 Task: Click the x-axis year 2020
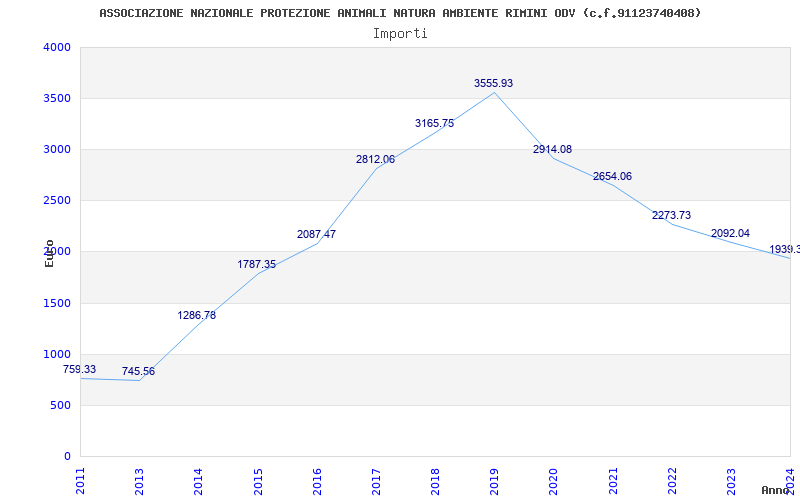click(x=554, y=481)
